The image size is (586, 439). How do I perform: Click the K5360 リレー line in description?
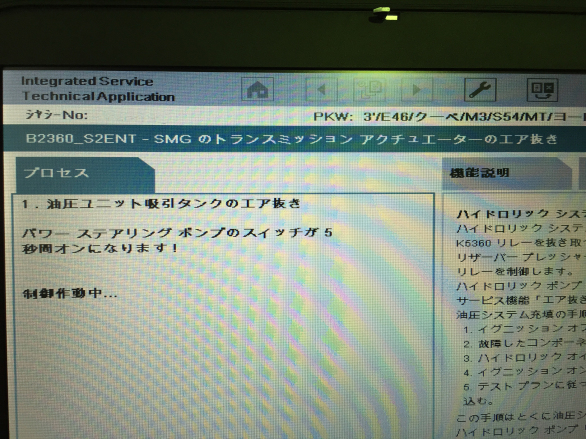point(520,243)
